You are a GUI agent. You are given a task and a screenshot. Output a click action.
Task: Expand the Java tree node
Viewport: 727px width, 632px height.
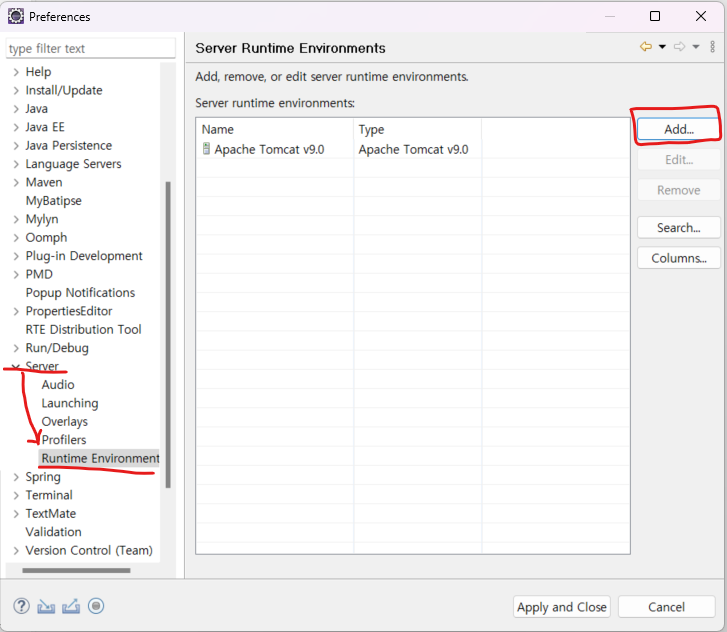click(x=16, y=109)
